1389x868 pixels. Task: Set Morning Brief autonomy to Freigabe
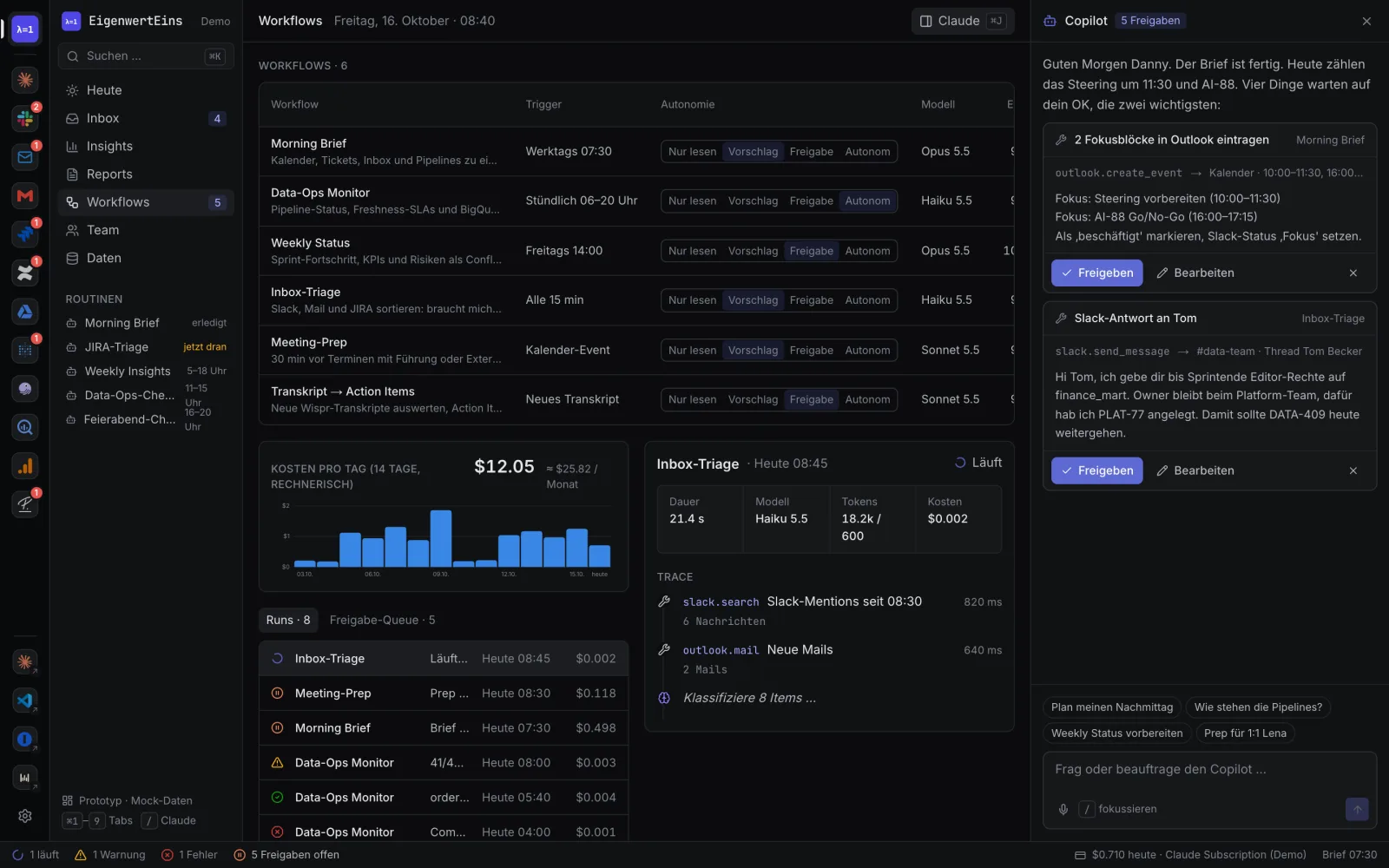[811, 152]
